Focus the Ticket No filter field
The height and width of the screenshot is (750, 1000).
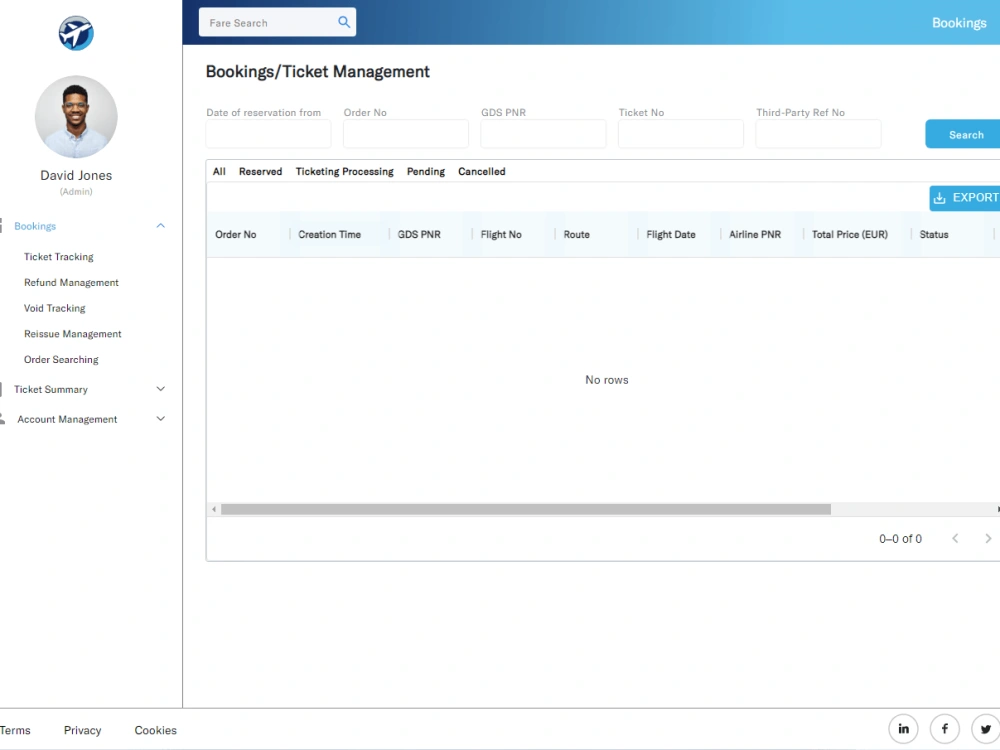[x=680, y=134]
